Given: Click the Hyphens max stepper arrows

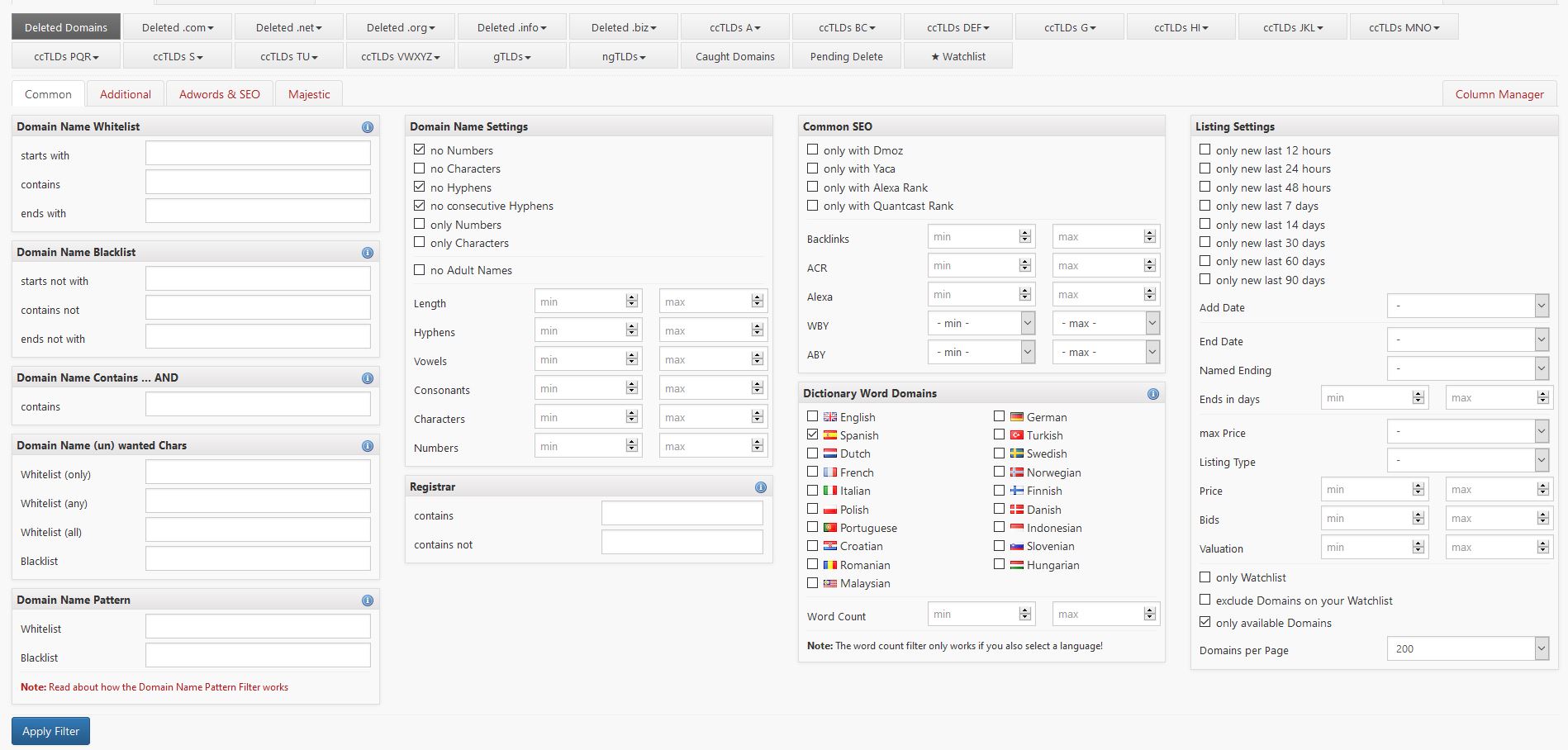Looking at the screenshot, I should 758,330.
